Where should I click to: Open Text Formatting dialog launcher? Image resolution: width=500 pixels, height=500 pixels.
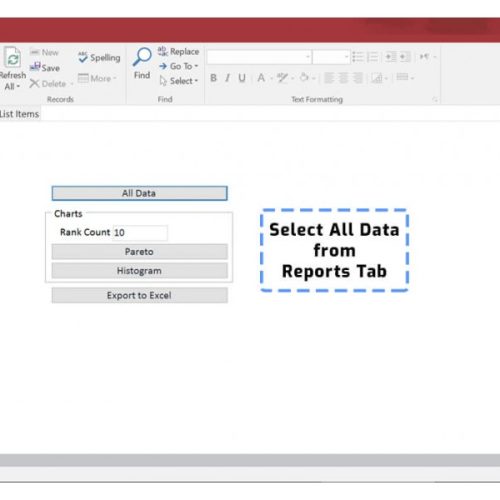(435, 99)
